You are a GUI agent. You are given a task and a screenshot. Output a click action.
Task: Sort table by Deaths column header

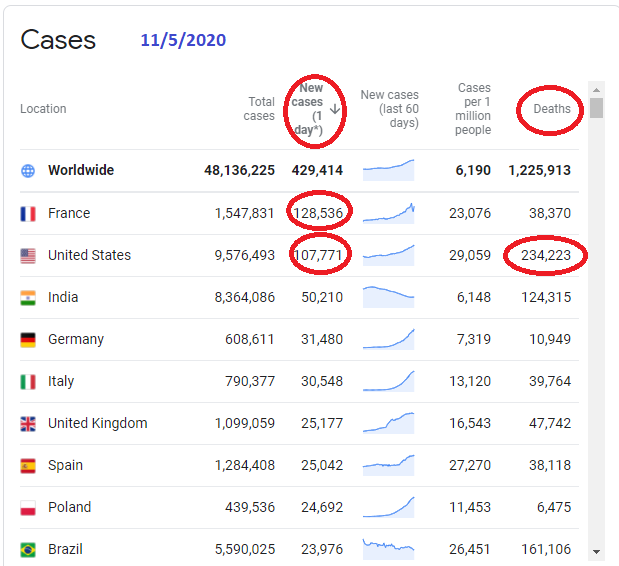click(552, 109)
